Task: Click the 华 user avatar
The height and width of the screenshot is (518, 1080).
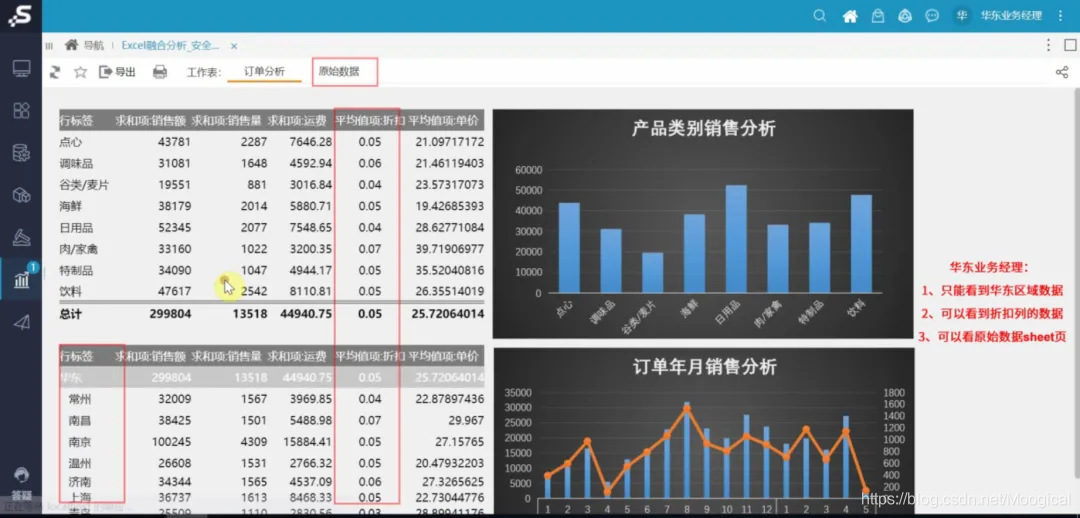Action: [x=962, y=16]
